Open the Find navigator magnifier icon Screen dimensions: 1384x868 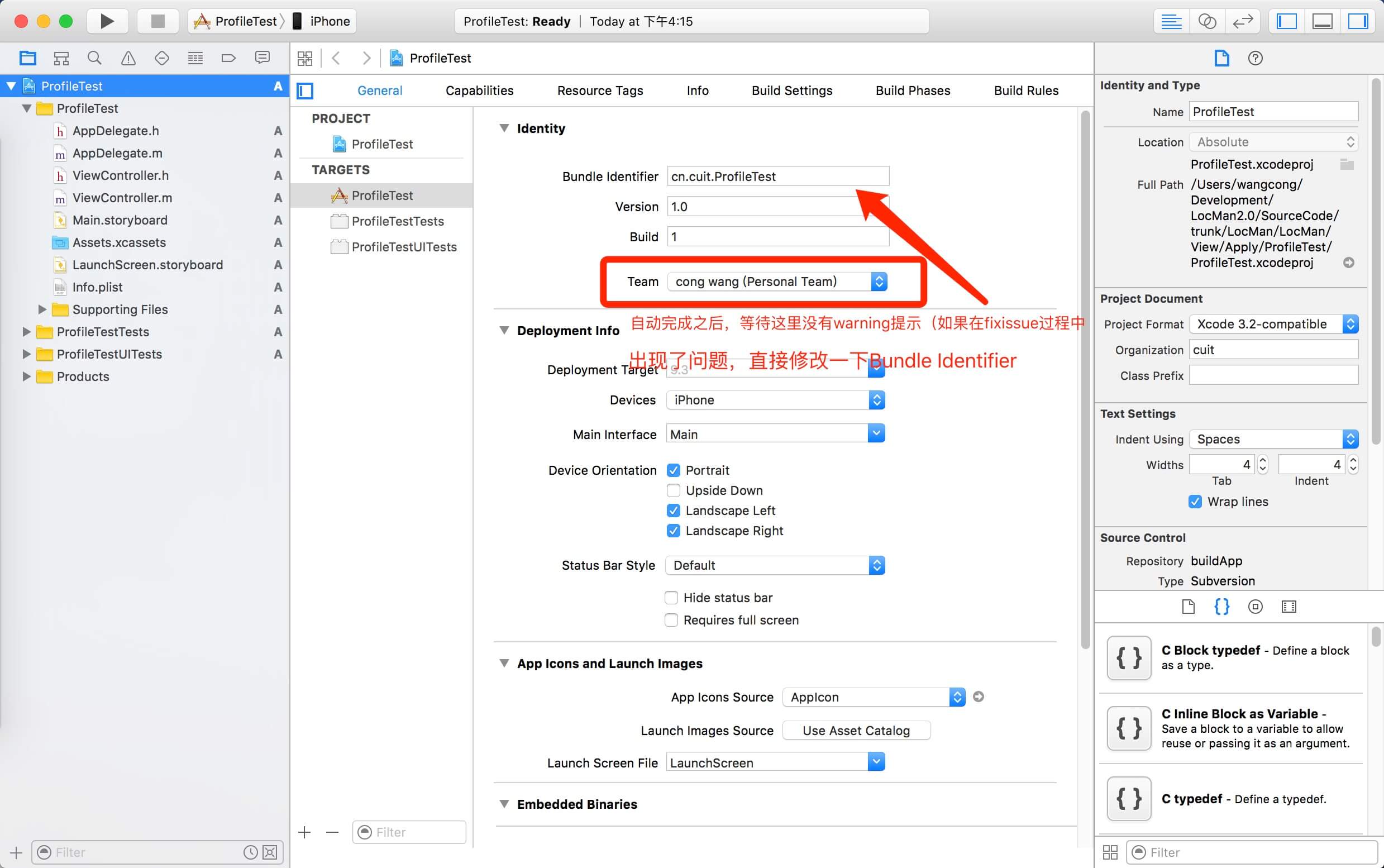(x=95, y=58)
